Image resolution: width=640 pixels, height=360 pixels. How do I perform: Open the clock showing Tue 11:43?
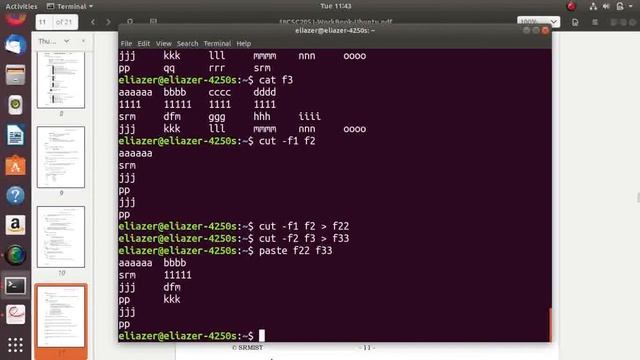(336, 6)
